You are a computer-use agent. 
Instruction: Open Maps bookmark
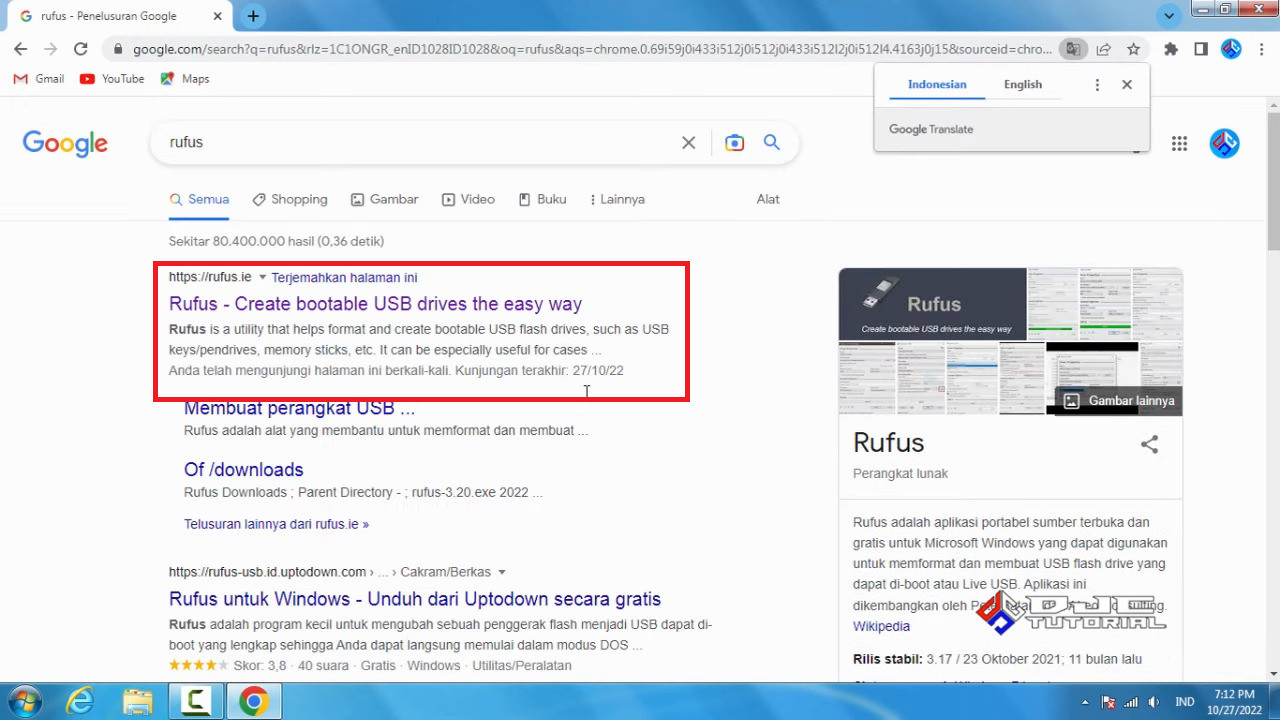pos(185,79)
